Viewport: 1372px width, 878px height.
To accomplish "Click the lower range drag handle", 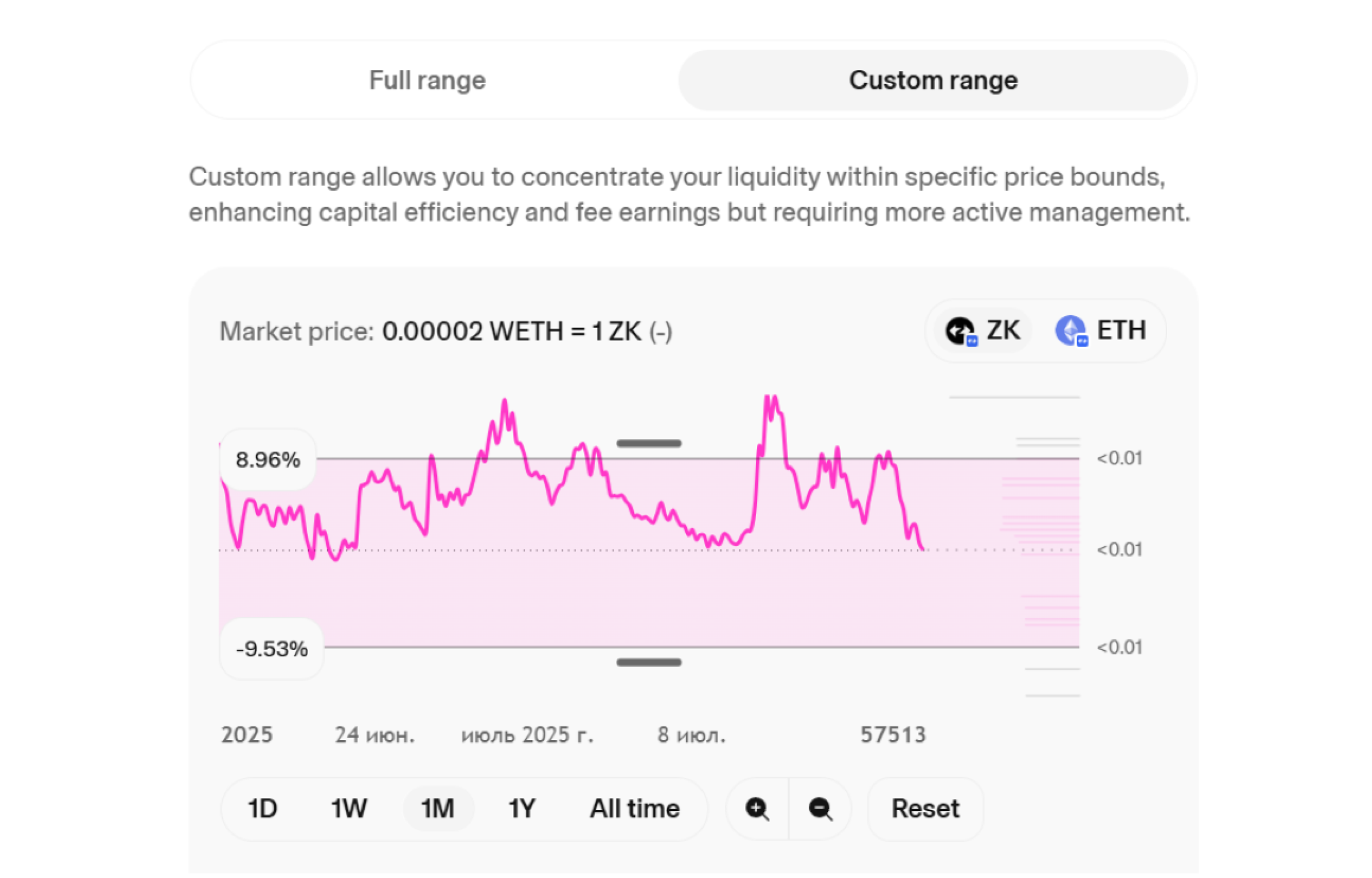I will tap(649, 662).
